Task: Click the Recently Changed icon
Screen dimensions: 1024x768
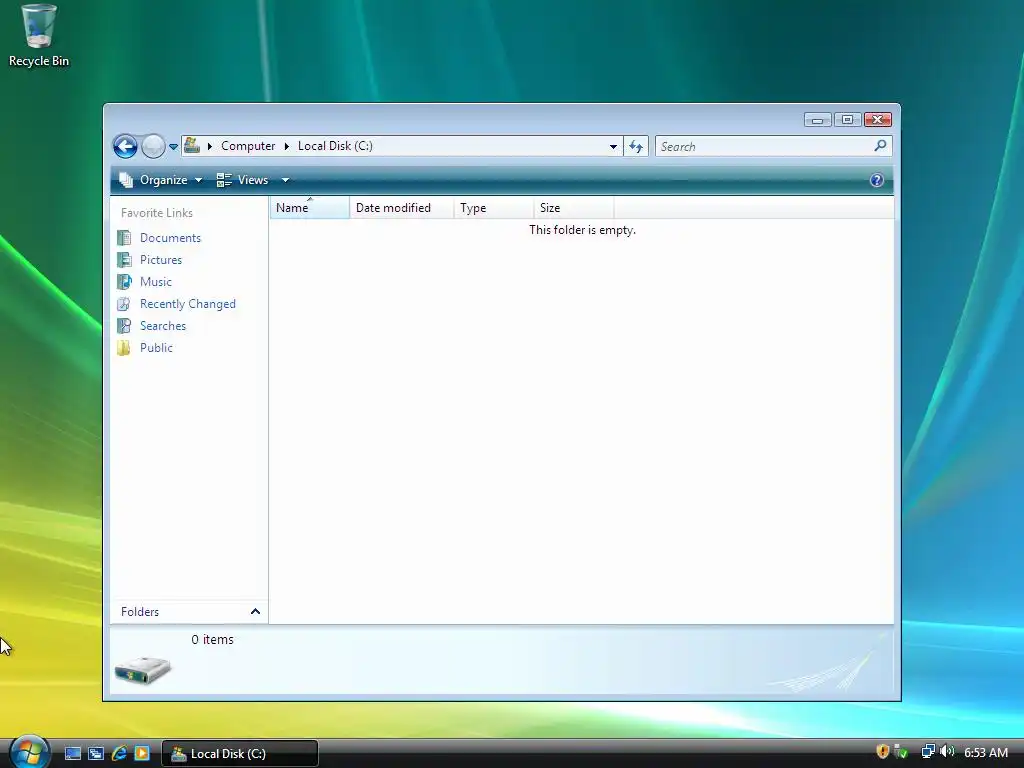Action: (124, 304)
